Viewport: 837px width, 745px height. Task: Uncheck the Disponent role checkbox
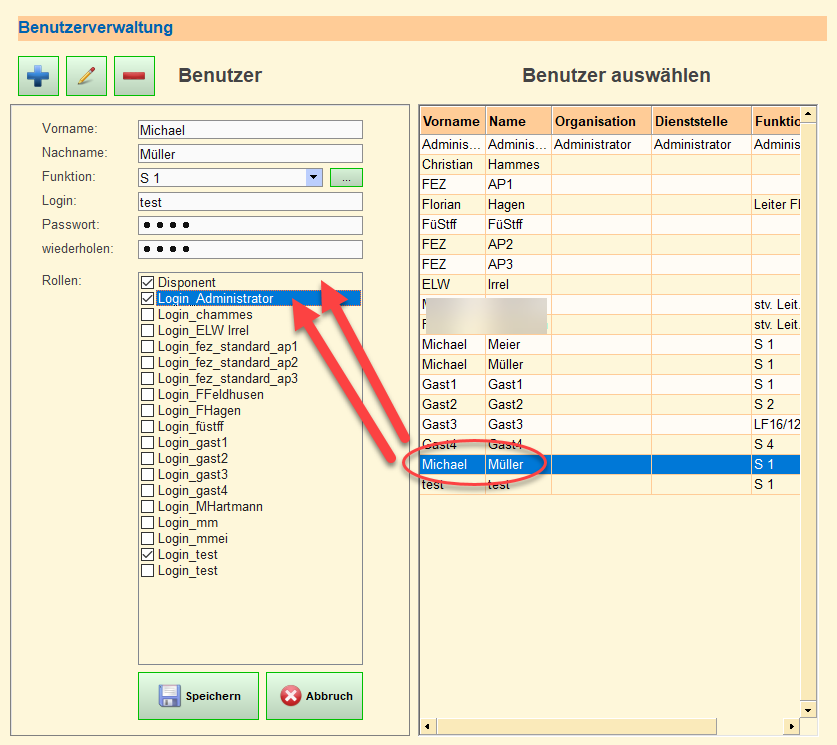tap(148, 283)
